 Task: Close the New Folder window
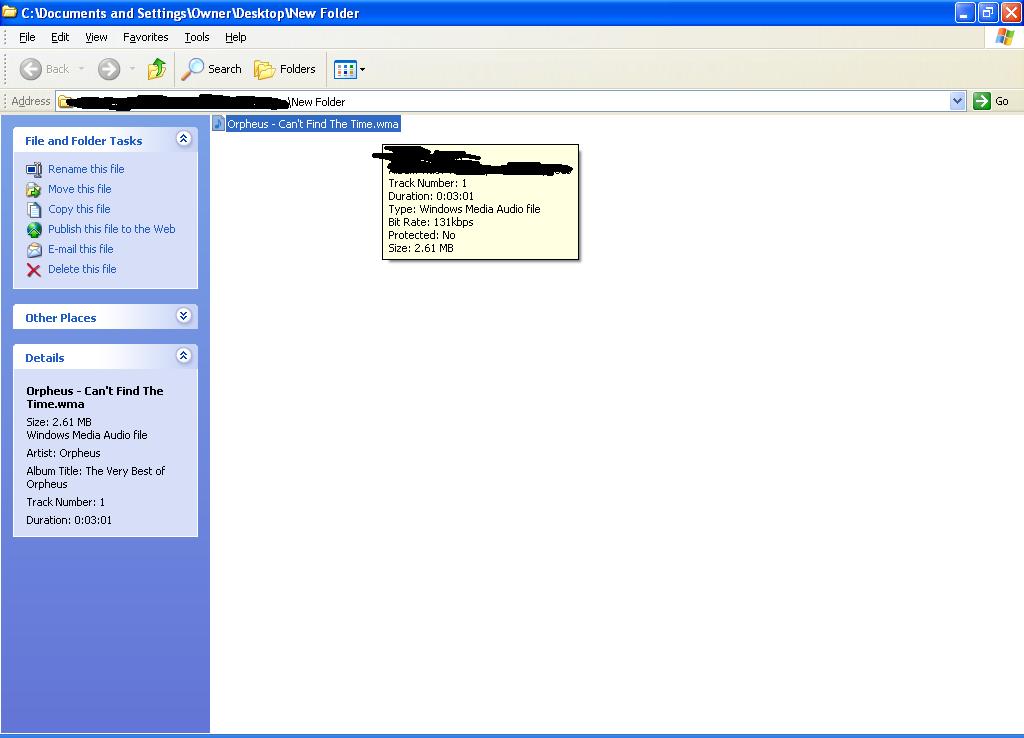point(1012,12)
